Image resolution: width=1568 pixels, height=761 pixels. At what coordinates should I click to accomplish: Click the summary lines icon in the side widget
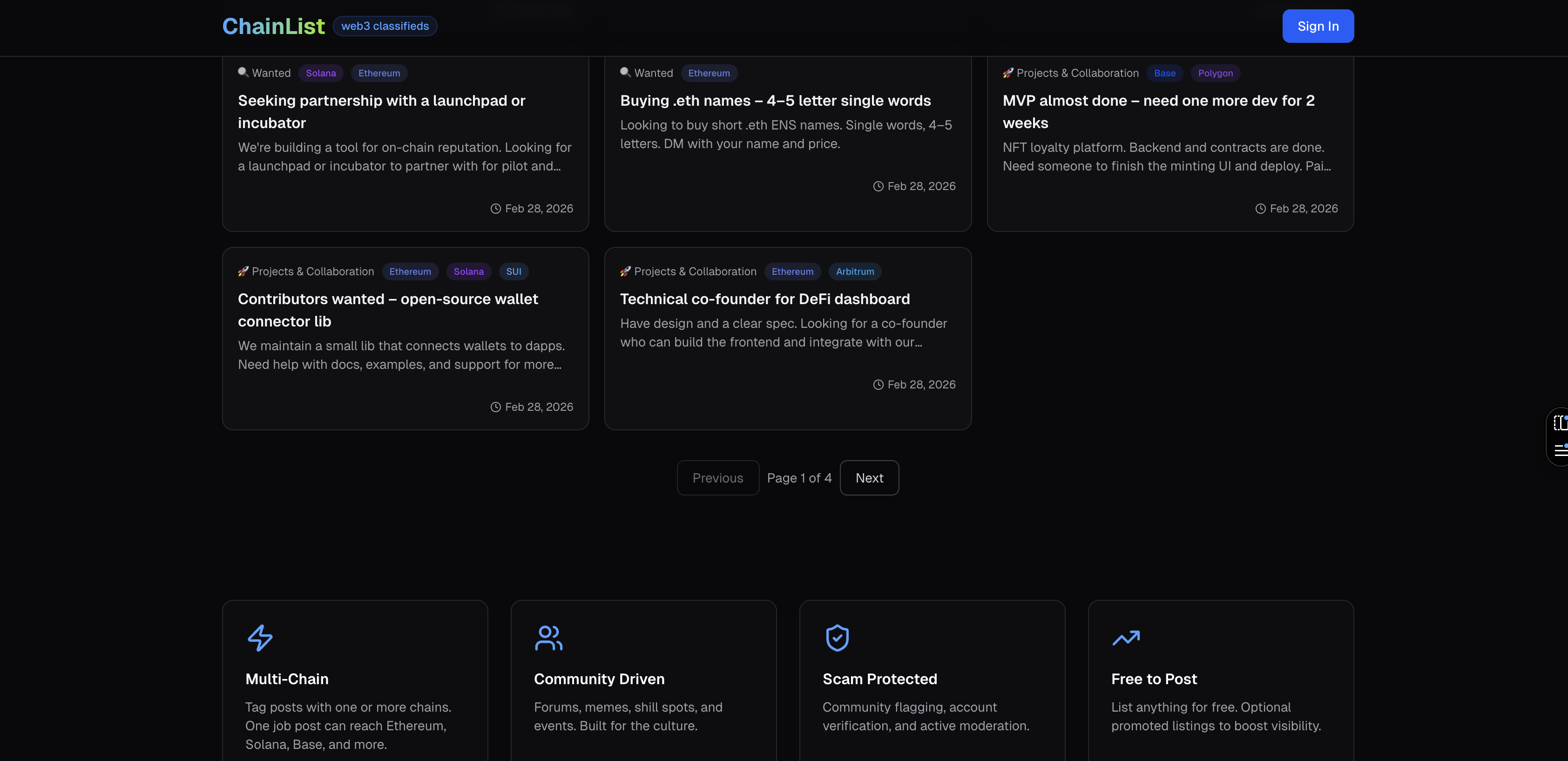pyautogui.click(x=1561, y=450)
